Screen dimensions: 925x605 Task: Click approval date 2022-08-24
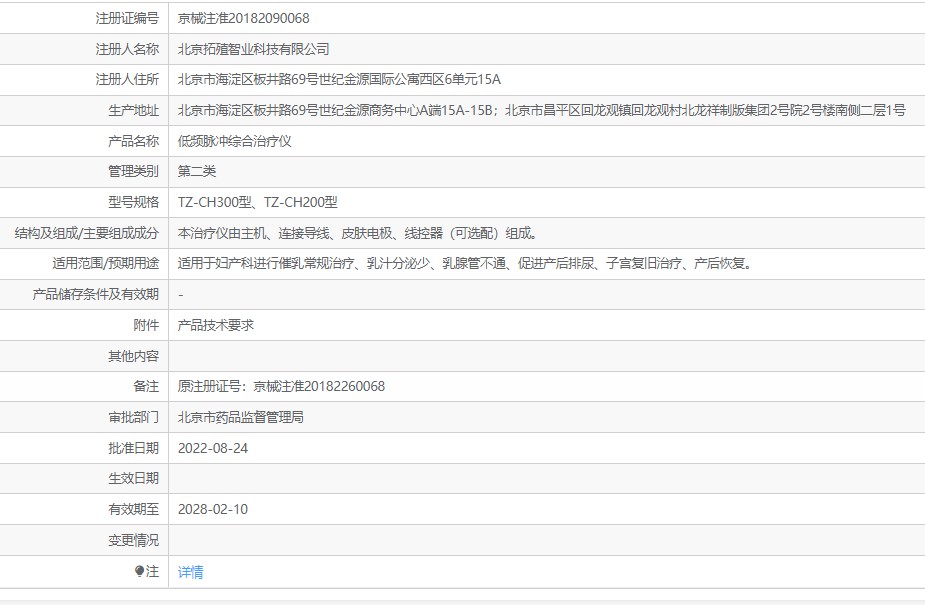click(x=213, y=448)
